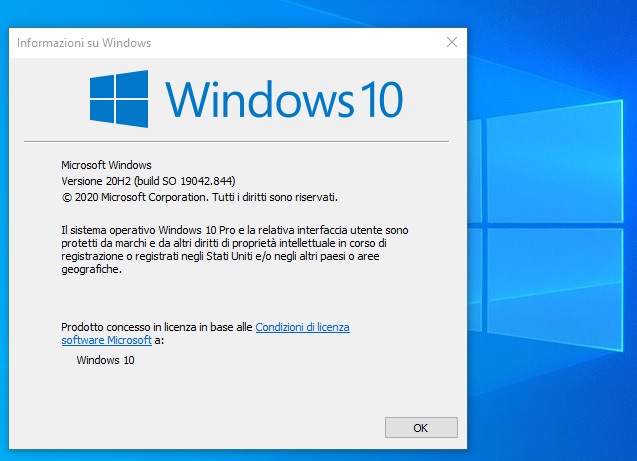This screenshot has width=637, height=461.
Task: Click the 'Il sistema operativo Windows 10 Pro' paragraph
Action: pos(235,249)
